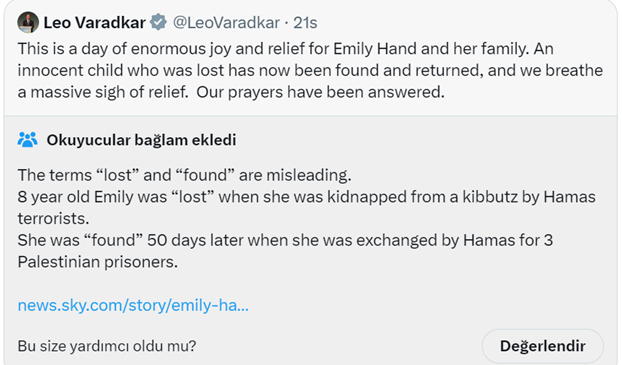The height and width of the screenshot is (365, 622).
Task: Click note line starting '8 year old Emily'
Action: coord(307,197)
